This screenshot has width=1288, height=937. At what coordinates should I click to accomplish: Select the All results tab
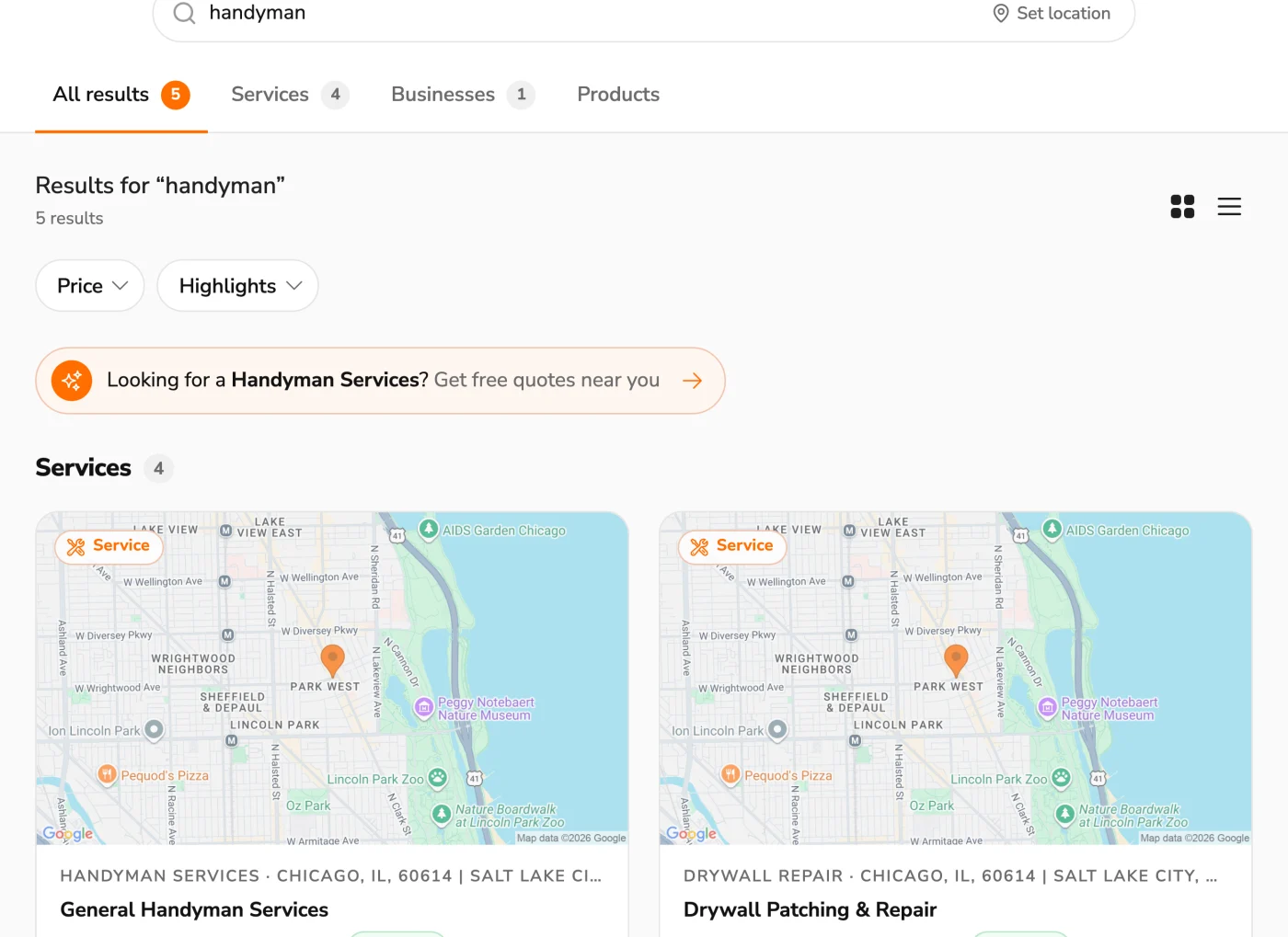click(121, 95)
